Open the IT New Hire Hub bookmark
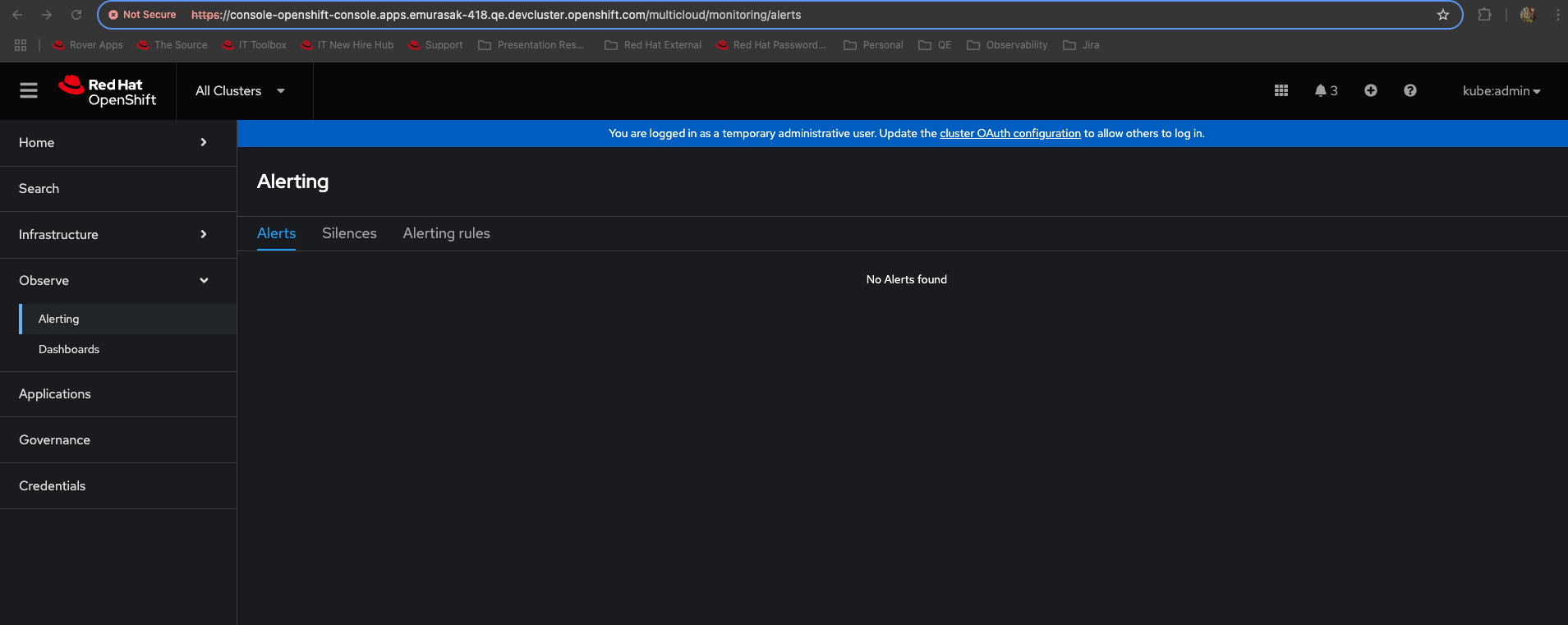Viewport: 1568px width, 625px height. tap(347, 45)
